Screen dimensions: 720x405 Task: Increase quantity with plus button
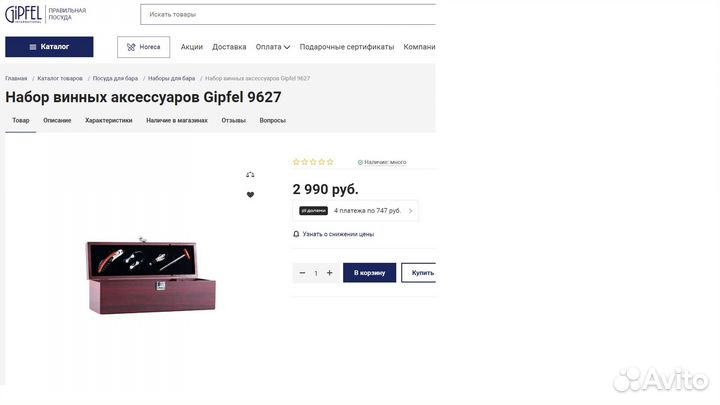tap(329, 273)
